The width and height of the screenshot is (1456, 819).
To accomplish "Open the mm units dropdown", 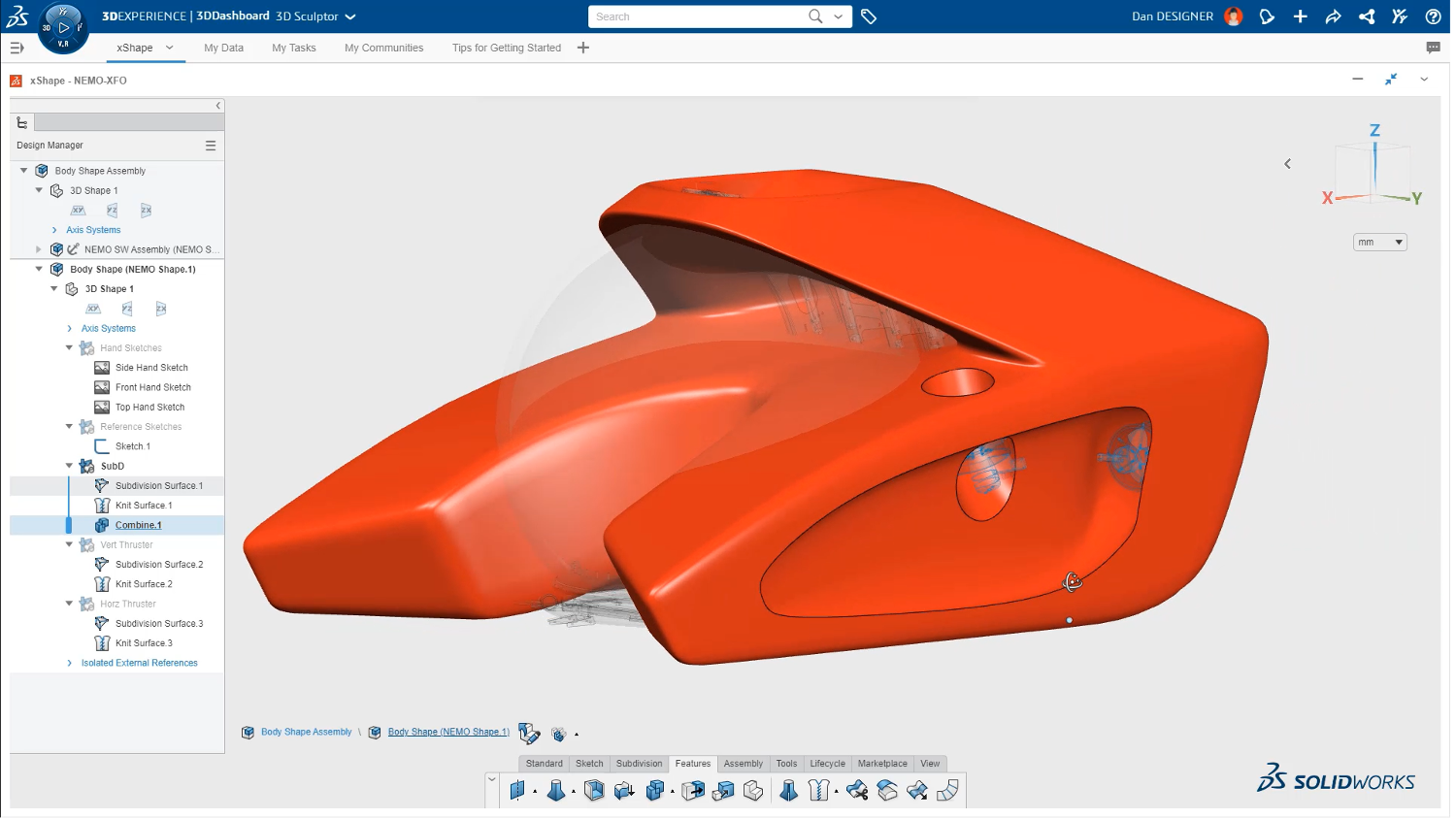I will (1379, 243).
